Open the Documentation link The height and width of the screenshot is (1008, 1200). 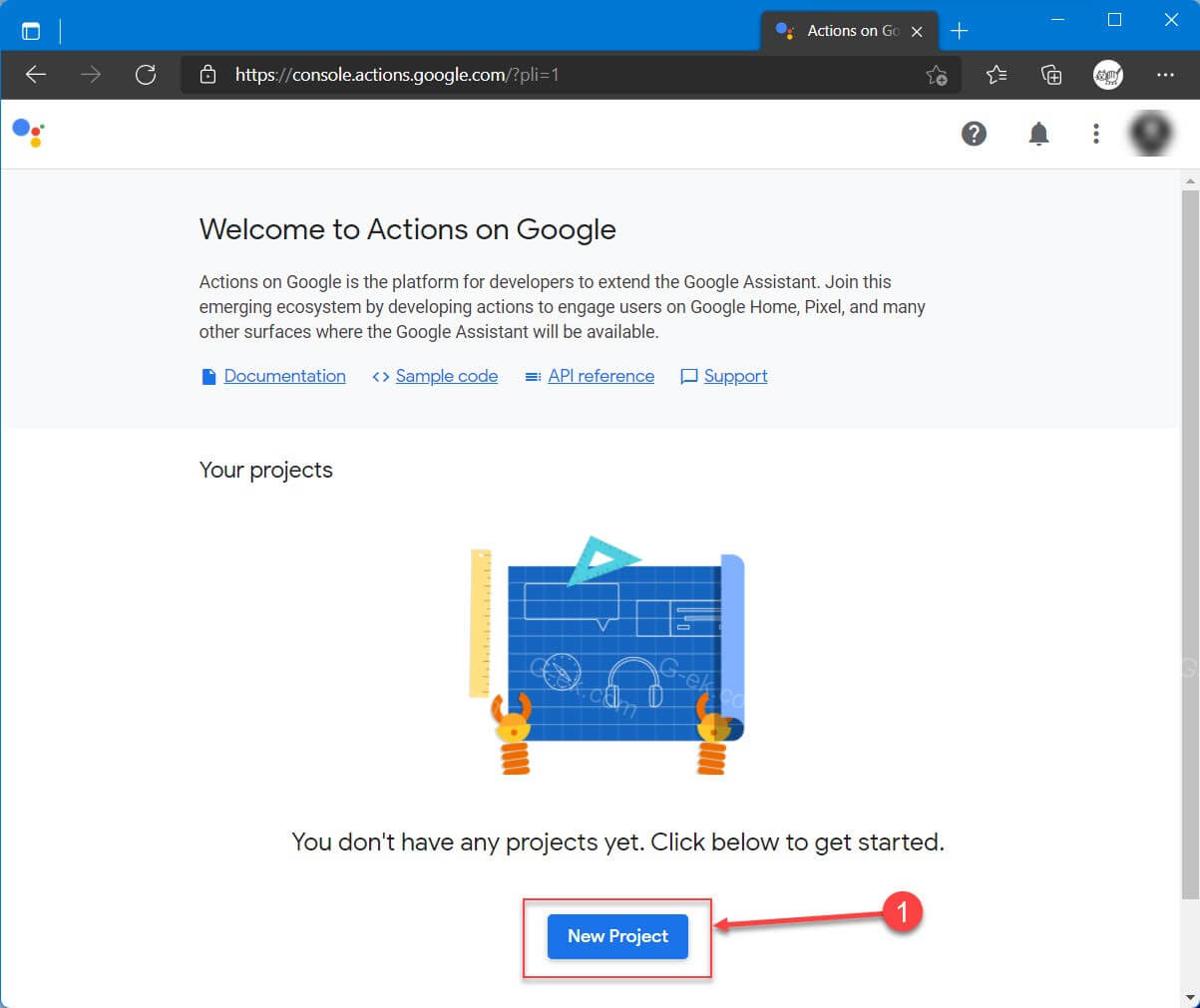pos(284,376)
